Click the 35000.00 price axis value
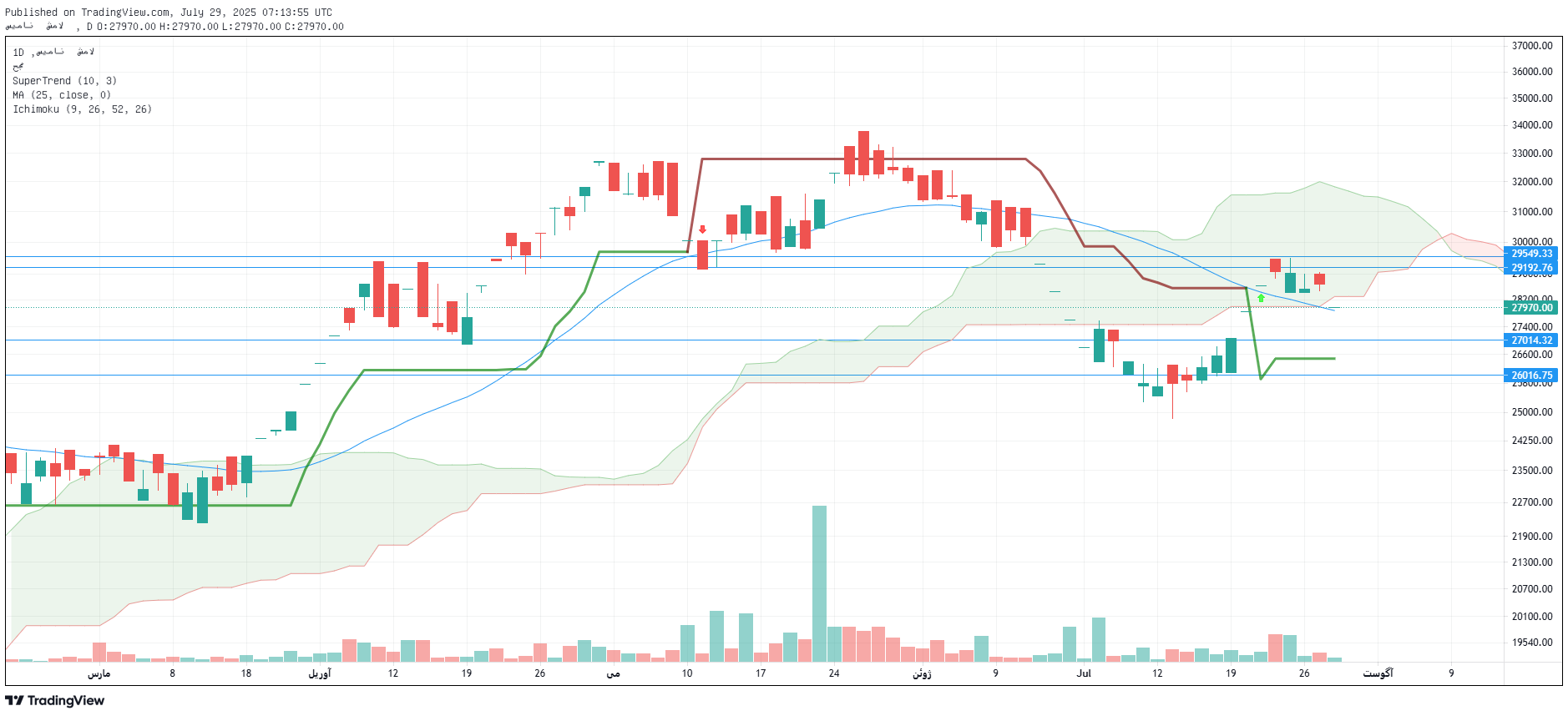This screenshot has height=716, width=1568. click(1532, 98)
